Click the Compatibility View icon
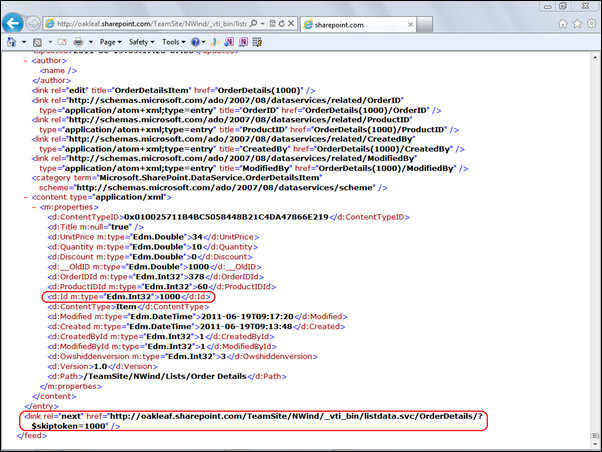This screenshot has height=452, width=602. click(272, 23)
